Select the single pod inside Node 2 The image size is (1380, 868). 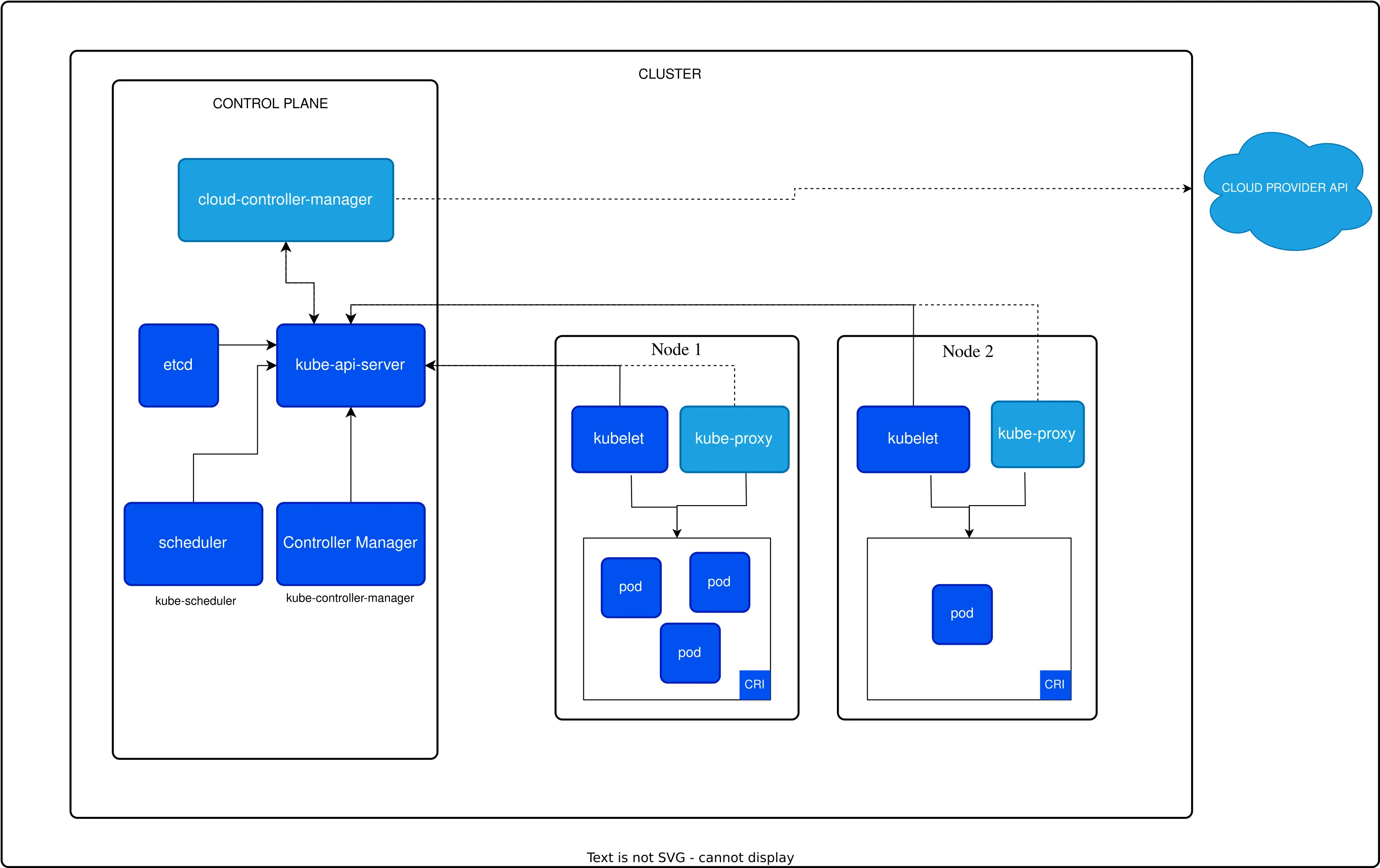(962, 613)
